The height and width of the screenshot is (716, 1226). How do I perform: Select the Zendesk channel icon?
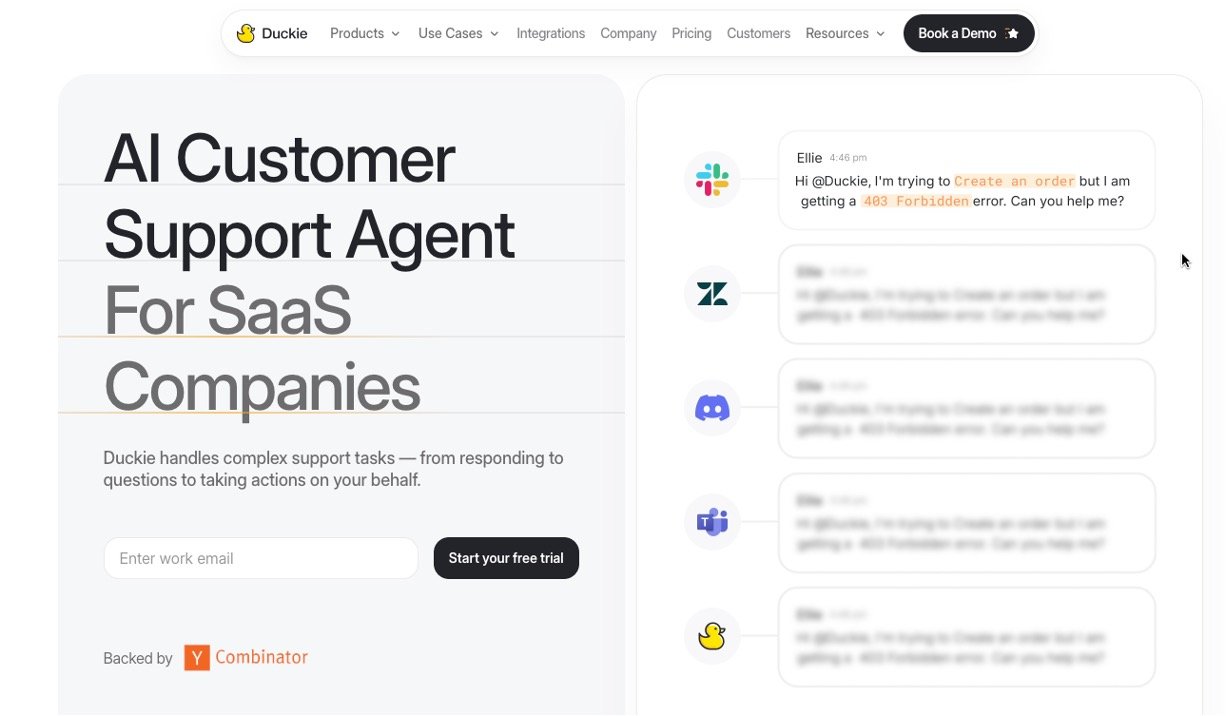tap(712, 294)
